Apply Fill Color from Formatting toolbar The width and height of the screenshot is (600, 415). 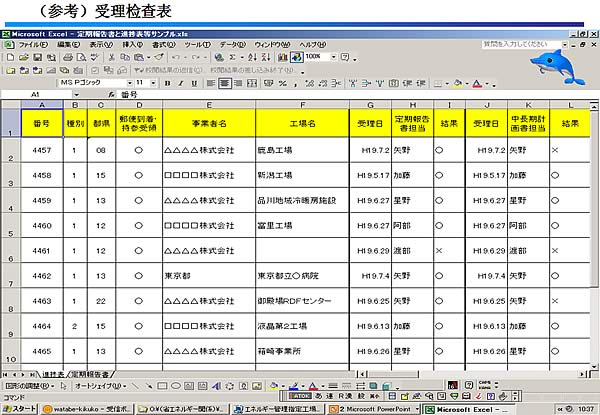coord(457,83)
